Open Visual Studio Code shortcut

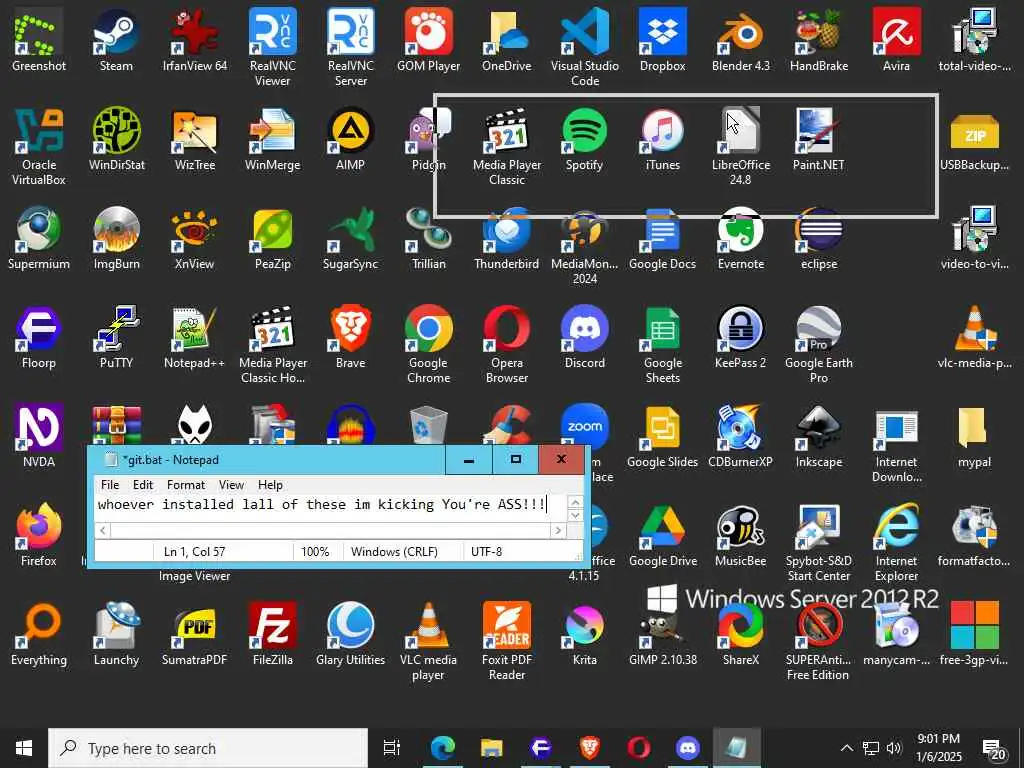(584, 47)
